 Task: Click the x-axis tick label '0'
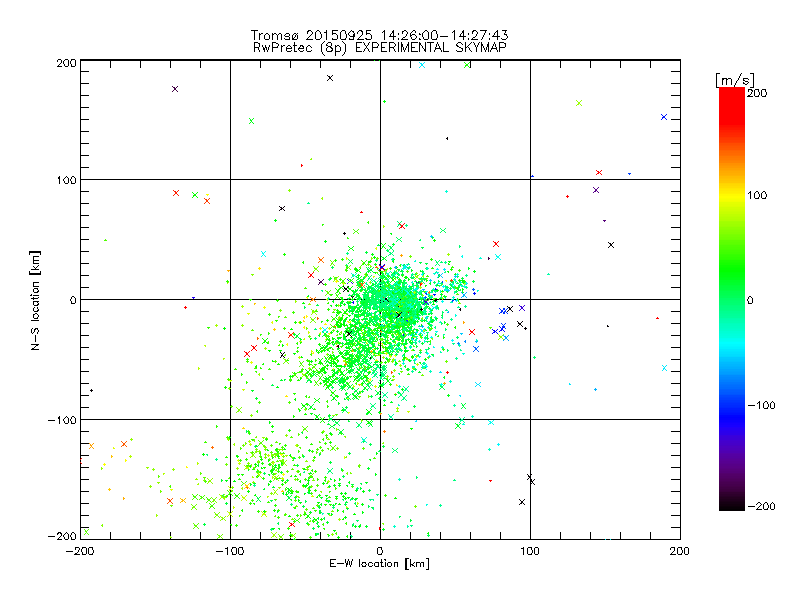tap(380, 551)
